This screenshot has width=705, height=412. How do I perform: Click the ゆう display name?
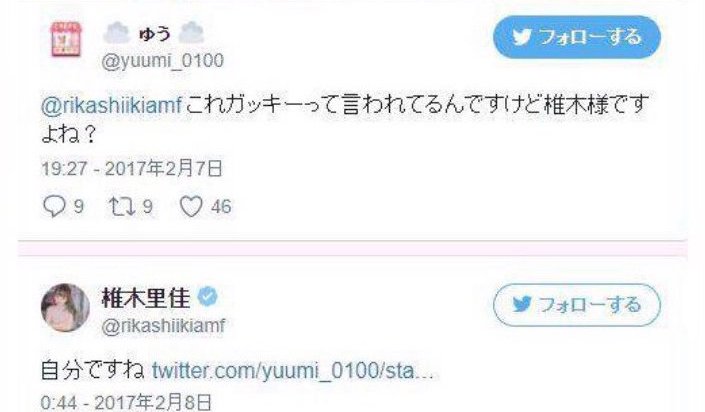click(154, 34)
